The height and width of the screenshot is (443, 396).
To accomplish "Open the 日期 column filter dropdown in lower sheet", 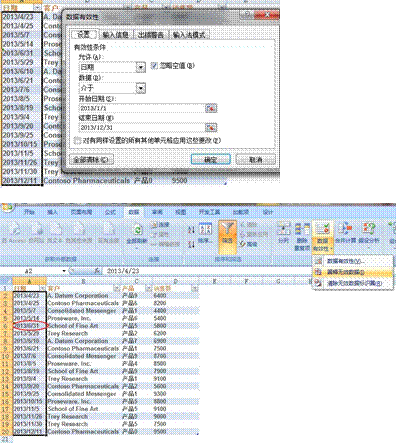I will pos(42,288).
